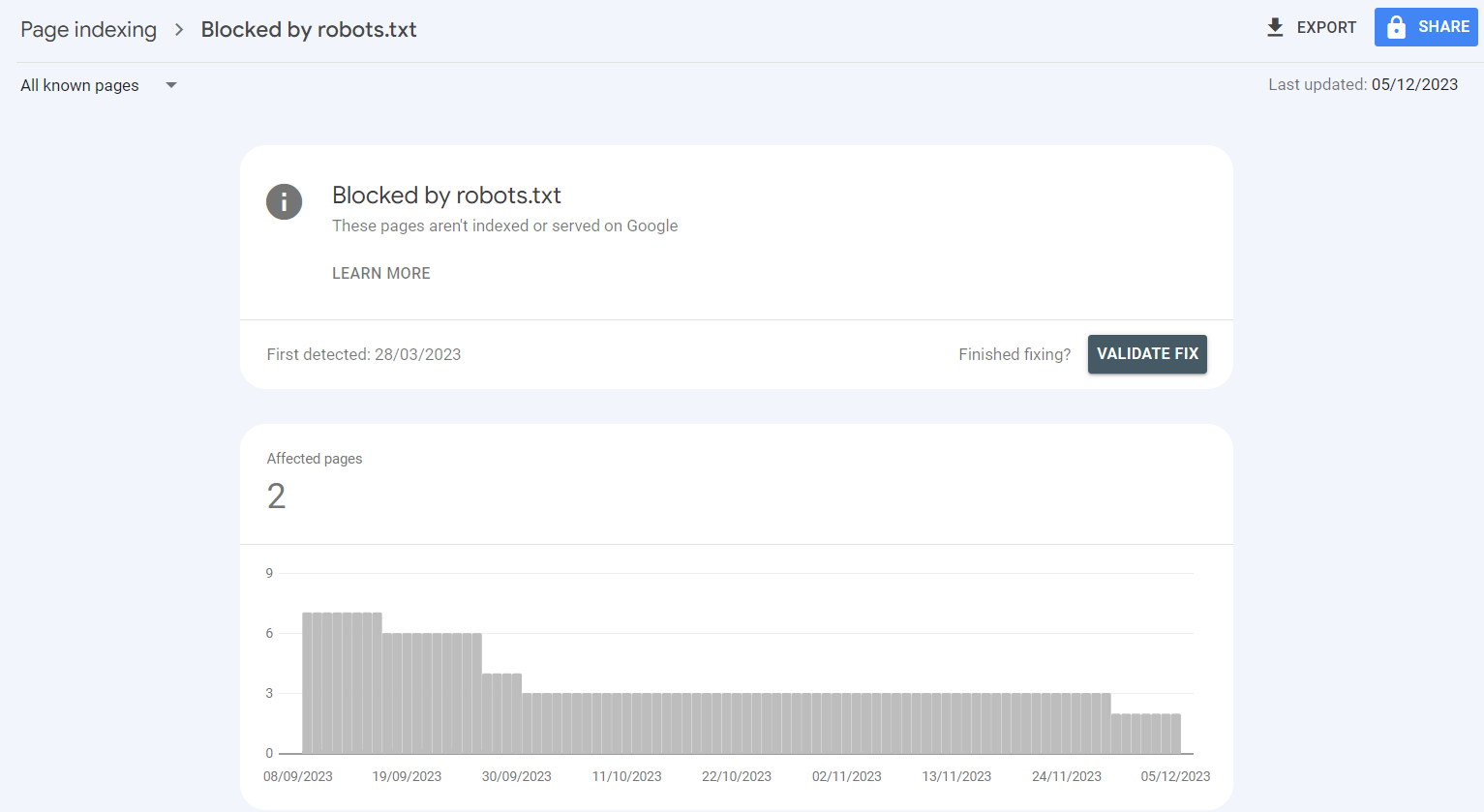Click the Last updated 05/12/2023 text
Viewport: 1484px width, 812px height.
[1363, 84]
